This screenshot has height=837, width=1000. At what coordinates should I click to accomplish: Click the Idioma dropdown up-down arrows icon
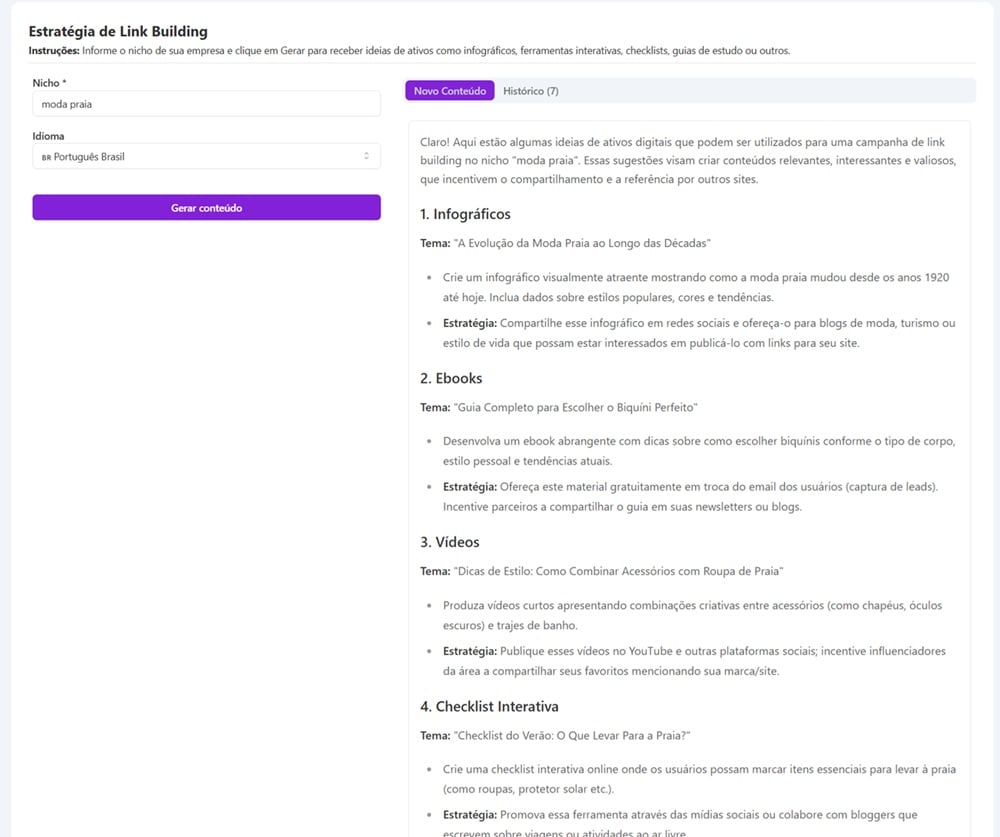tap(366, 156)
